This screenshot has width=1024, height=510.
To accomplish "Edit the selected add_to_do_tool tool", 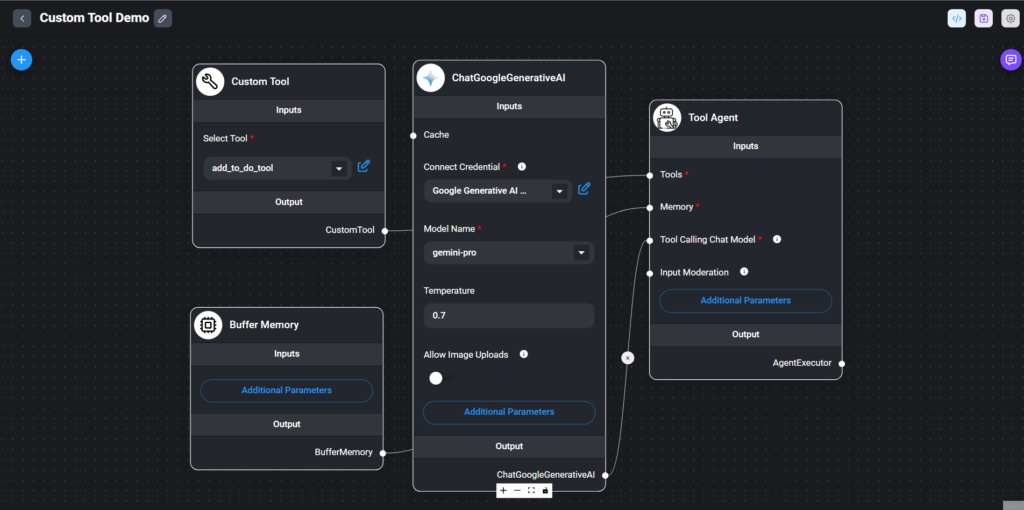I will (x=364, y=166).
